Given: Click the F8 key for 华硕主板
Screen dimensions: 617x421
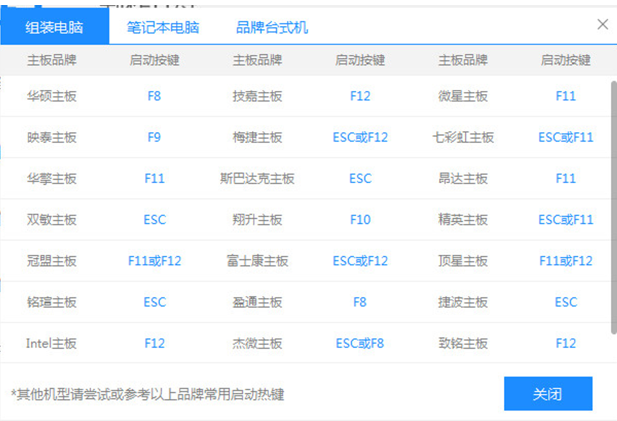Looking at the screenshot, I should tap(154, 96).
